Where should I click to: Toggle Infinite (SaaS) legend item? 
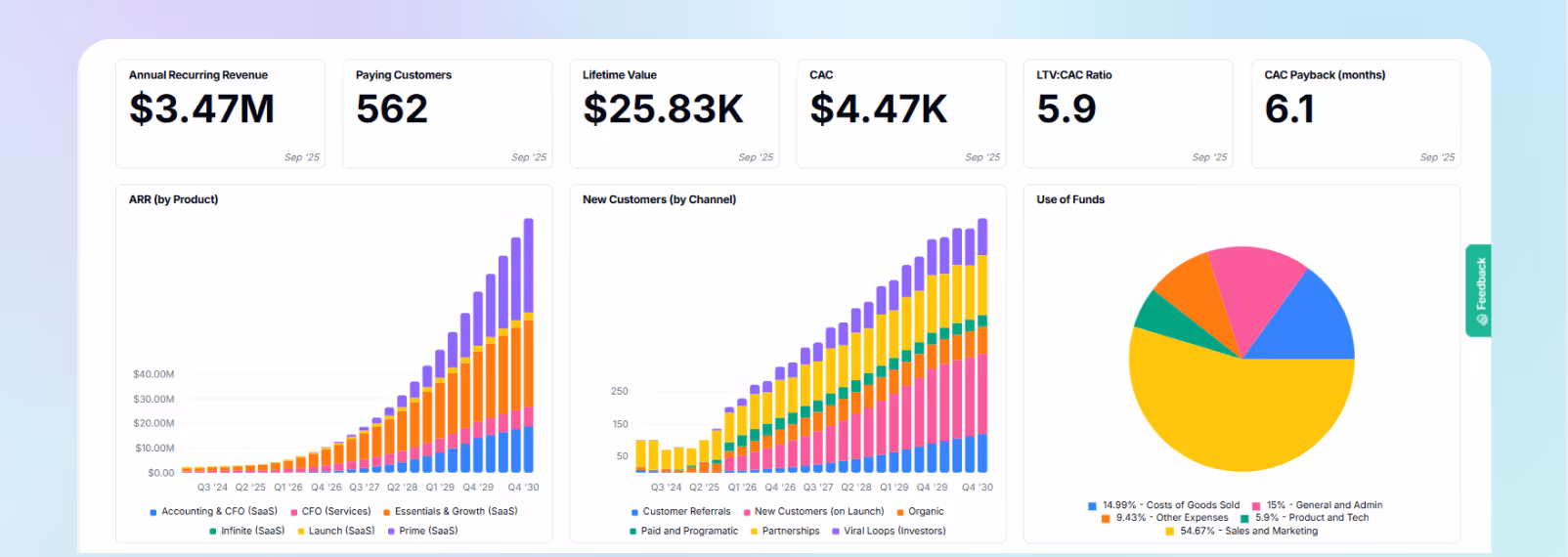pos(246,531)
